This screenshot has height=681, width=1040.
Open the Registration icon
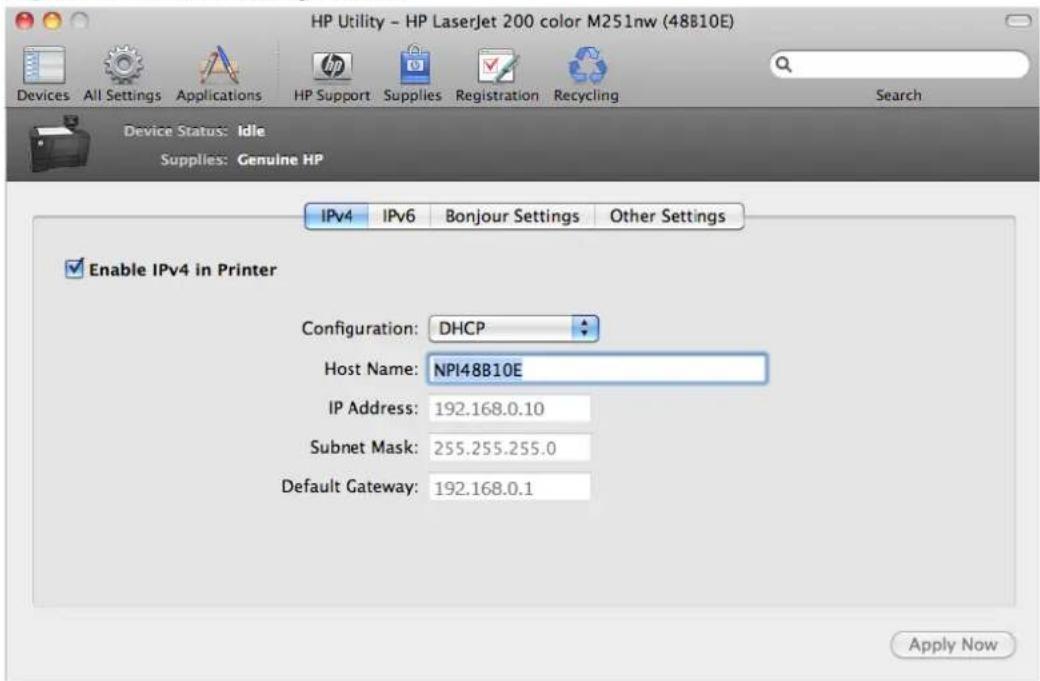497,66
